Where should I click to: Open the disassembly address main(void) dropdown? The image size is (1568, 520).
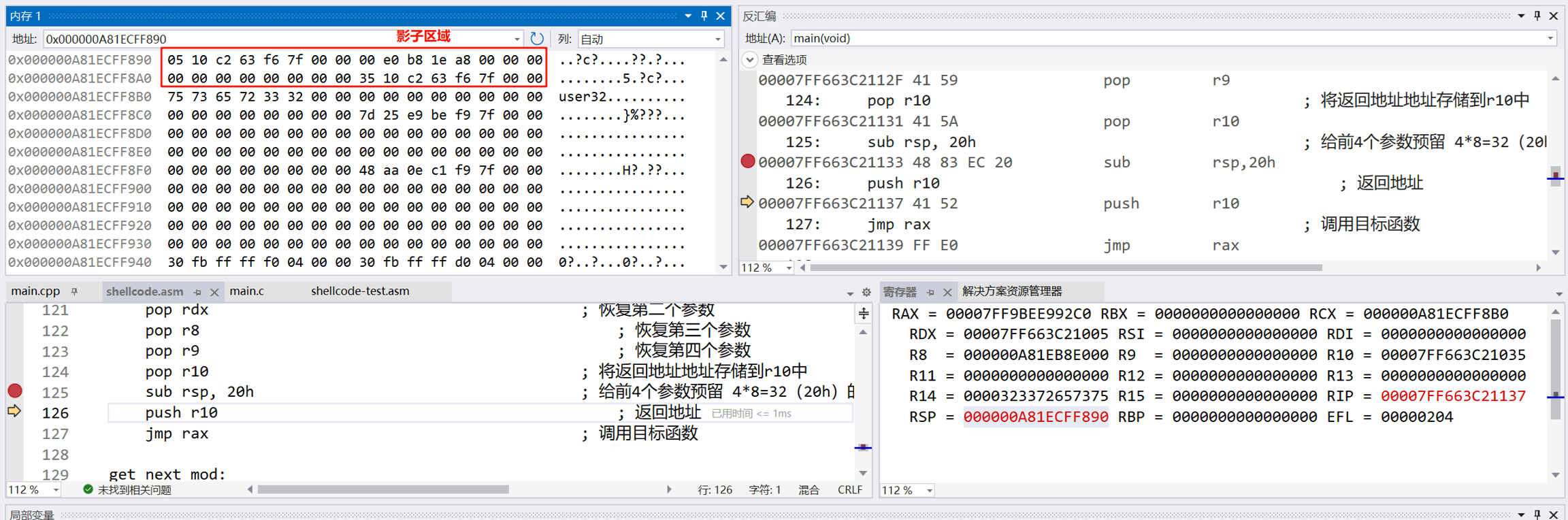[x=1550, y=39]
